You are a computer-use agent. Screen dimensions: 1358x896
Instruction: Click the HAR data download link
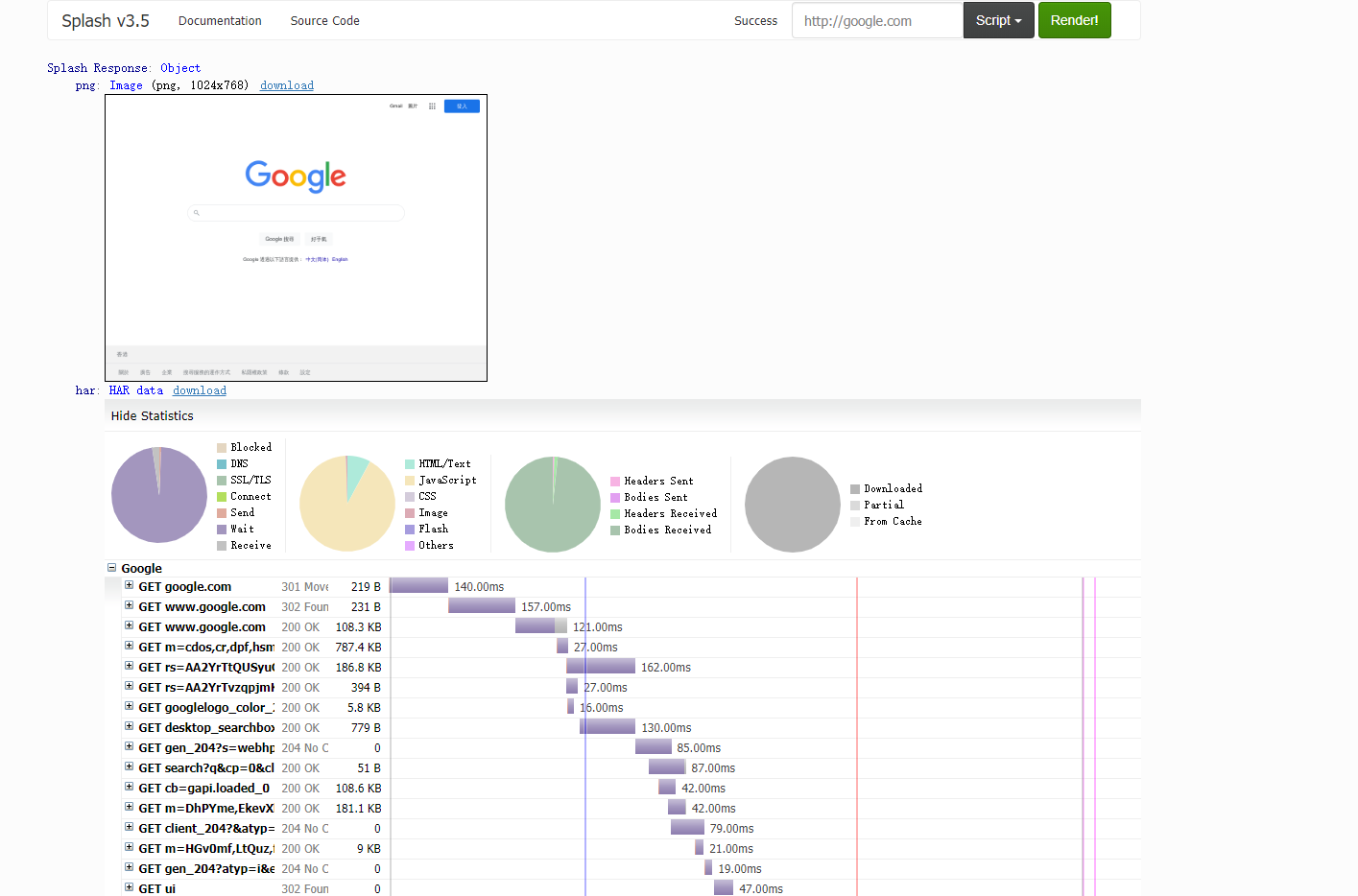coord(200,390)
